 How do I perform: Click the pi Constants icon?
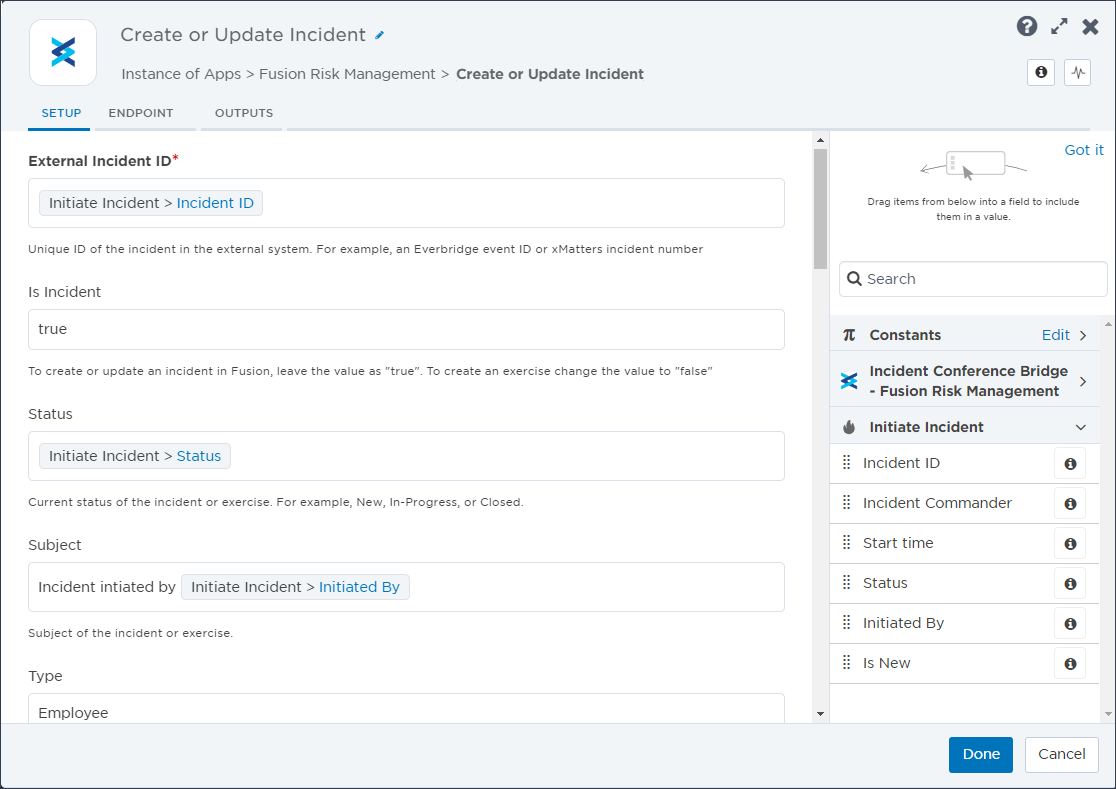(849, 335)
